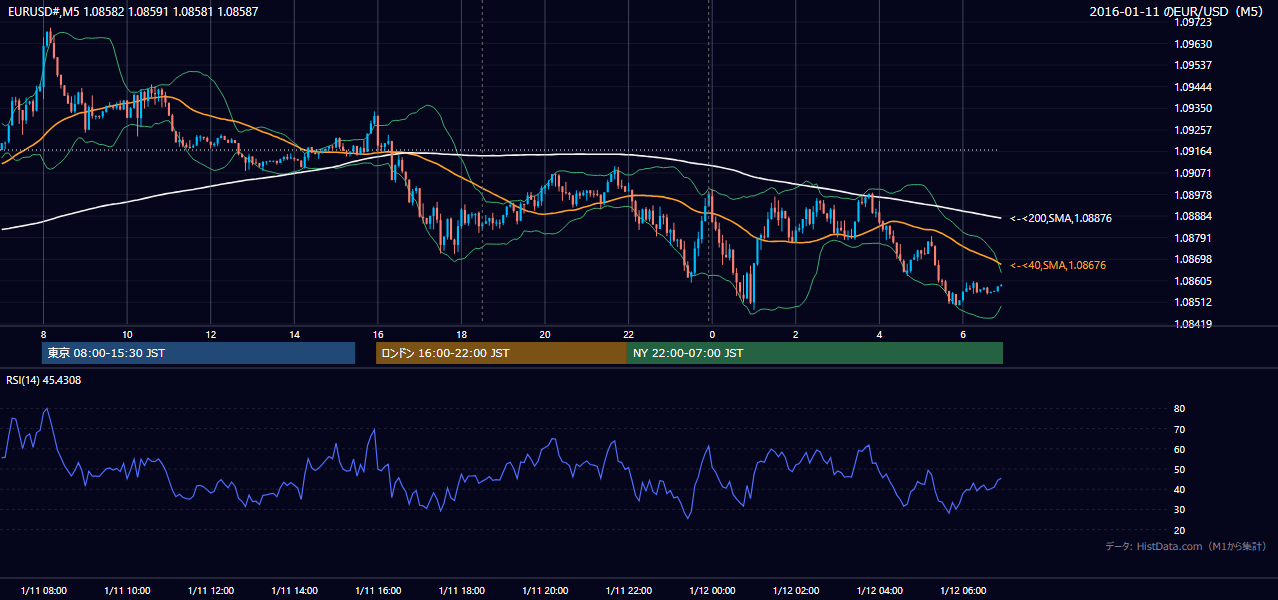1278x600 pixels.
Task: Click hour label 0 under price chart
Action: pos(712,334)
